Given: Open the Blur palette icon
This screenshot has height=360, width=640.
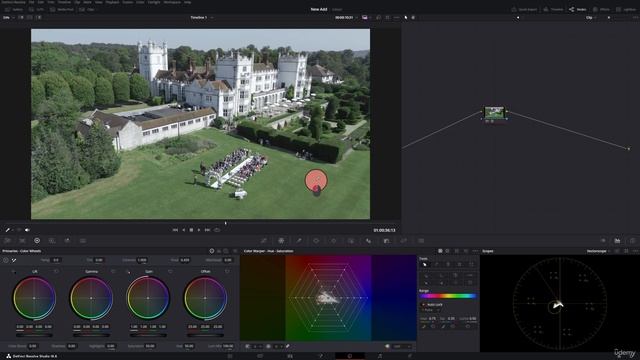Looking at the screenshot, I should click(x=369, y=241).
